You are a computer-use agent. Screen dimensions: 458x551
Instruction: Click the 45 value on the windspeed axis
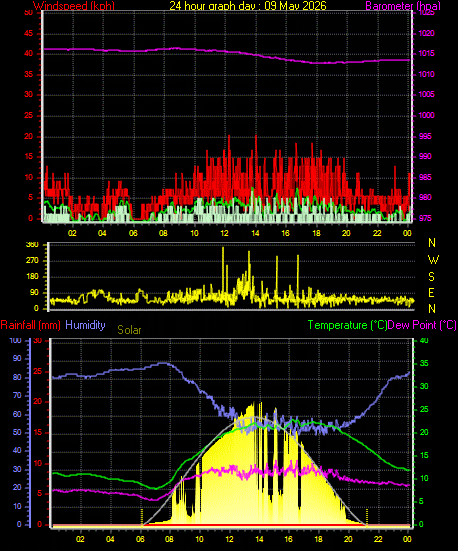(x=28, y=33)
